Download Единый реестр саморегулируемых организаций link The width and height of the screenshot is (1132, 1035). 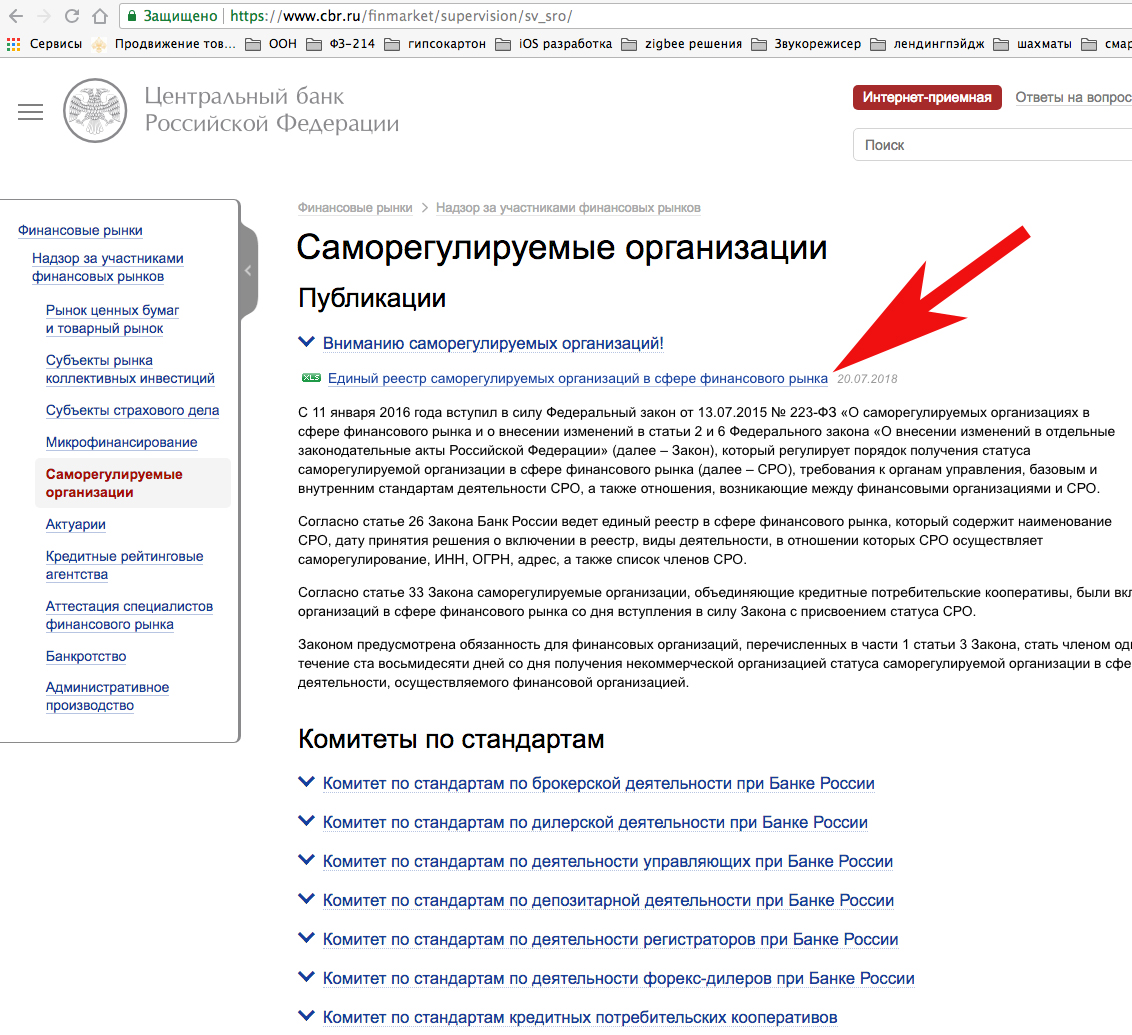click(578, 378)
